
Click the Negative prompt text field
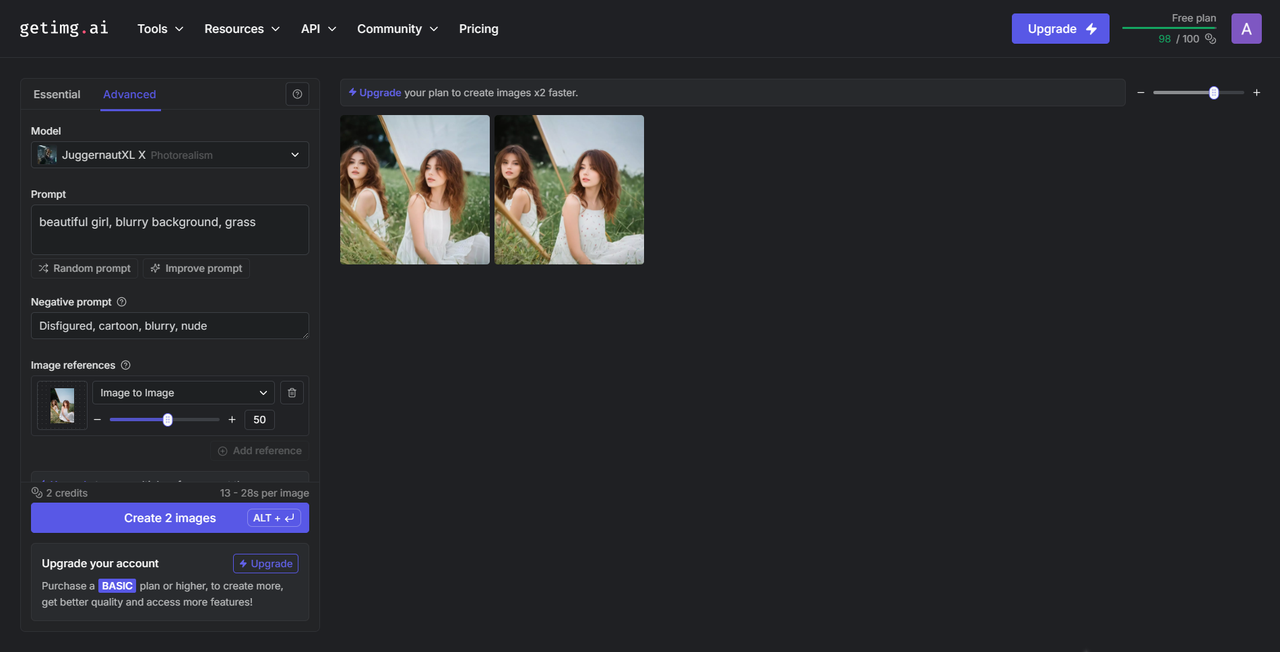point(170,326)
